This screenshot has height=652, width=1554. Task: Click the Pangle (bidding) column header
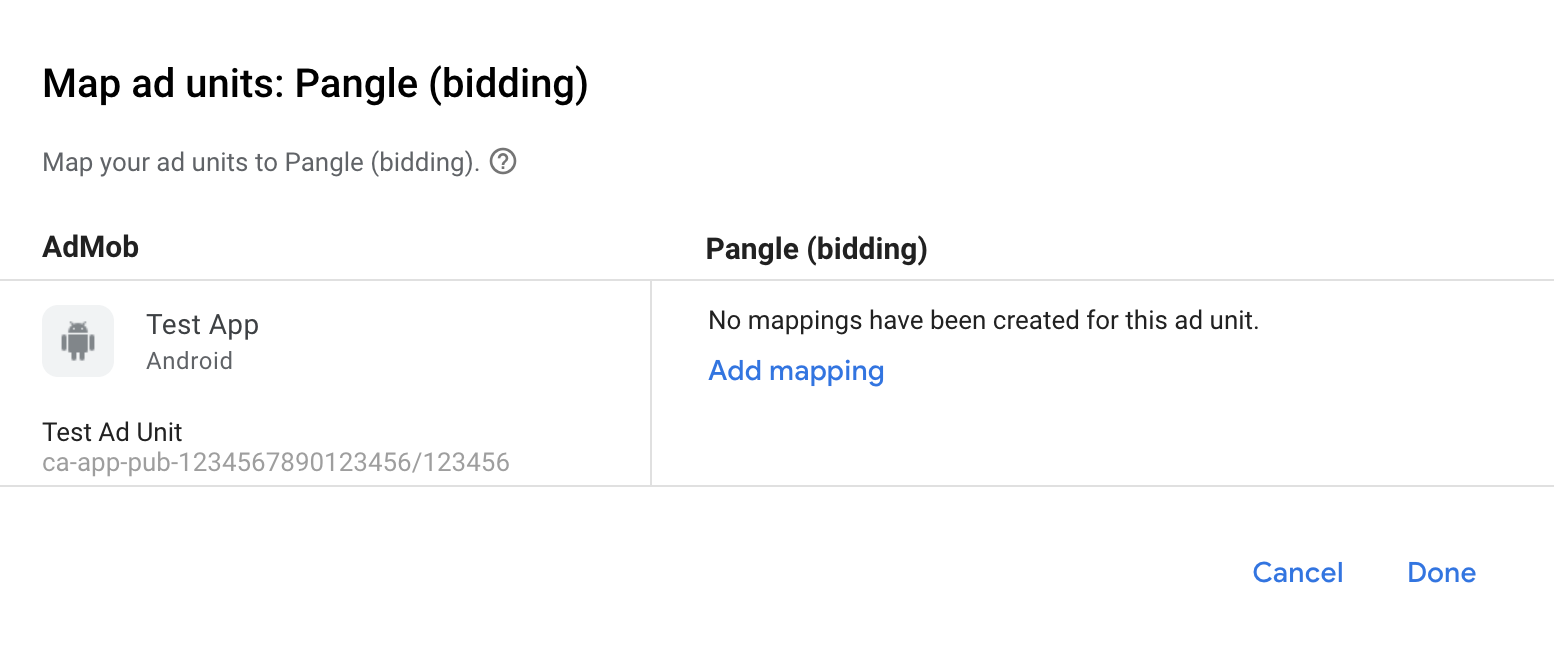coord(816,249)
